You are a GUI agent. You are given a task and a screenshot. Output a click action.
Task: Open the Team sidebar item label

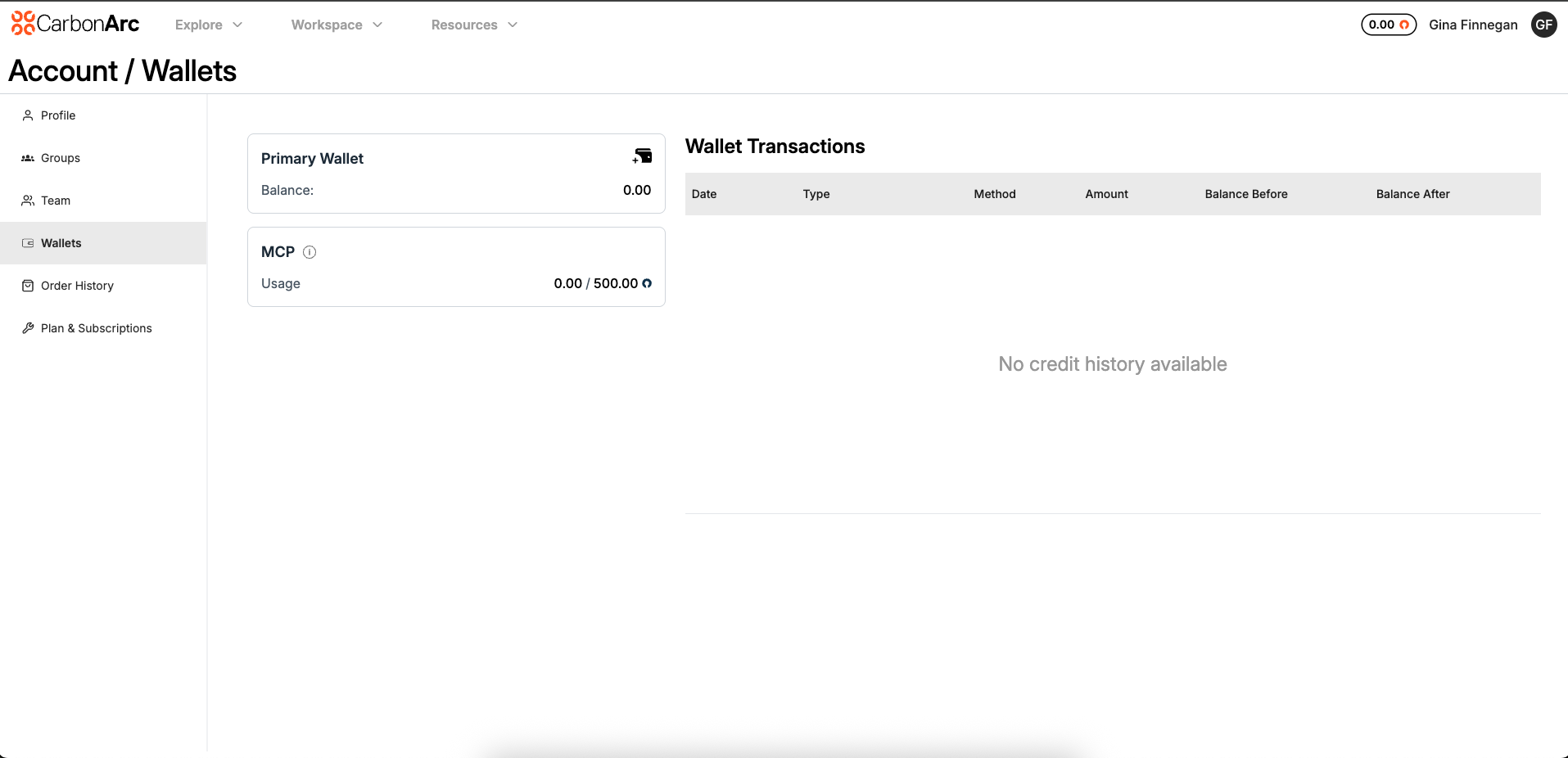(56, 201)
